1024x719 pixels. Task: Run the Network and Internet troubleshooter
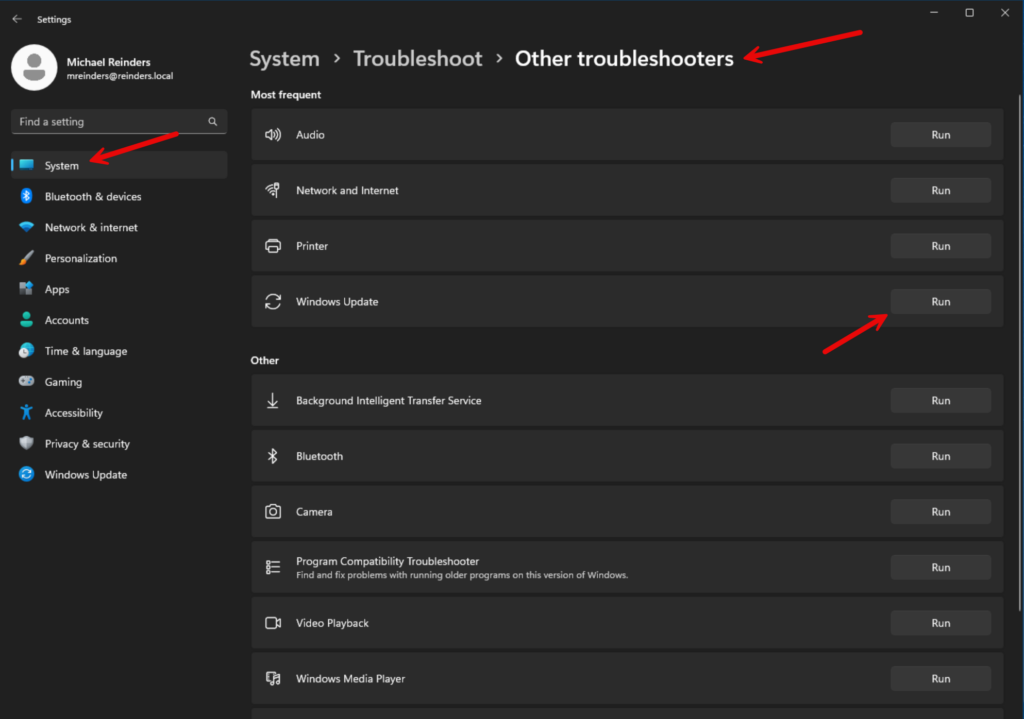click(x=940, y=190)
